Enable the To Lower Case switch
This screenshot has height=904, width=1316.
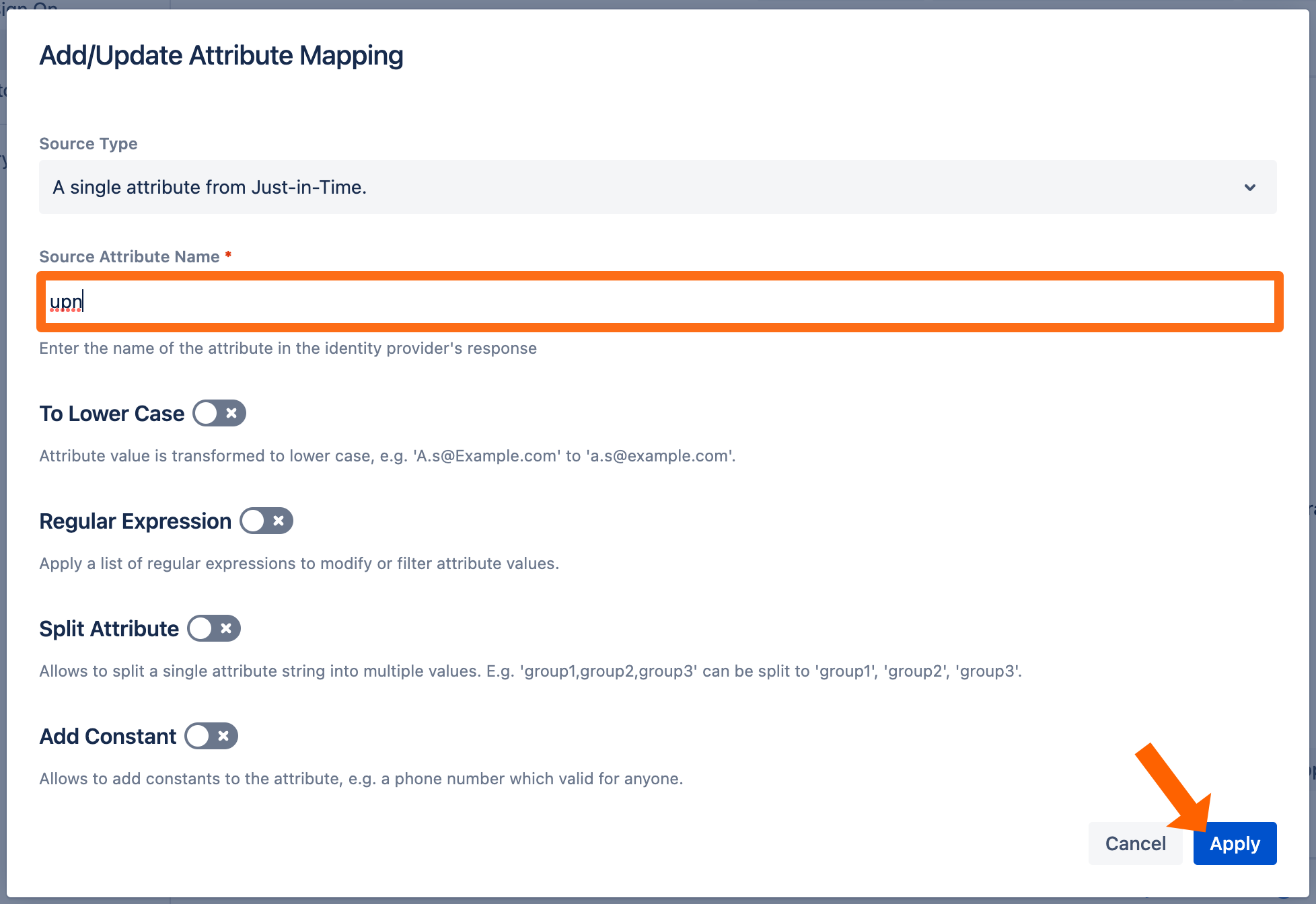click(219, 413)
